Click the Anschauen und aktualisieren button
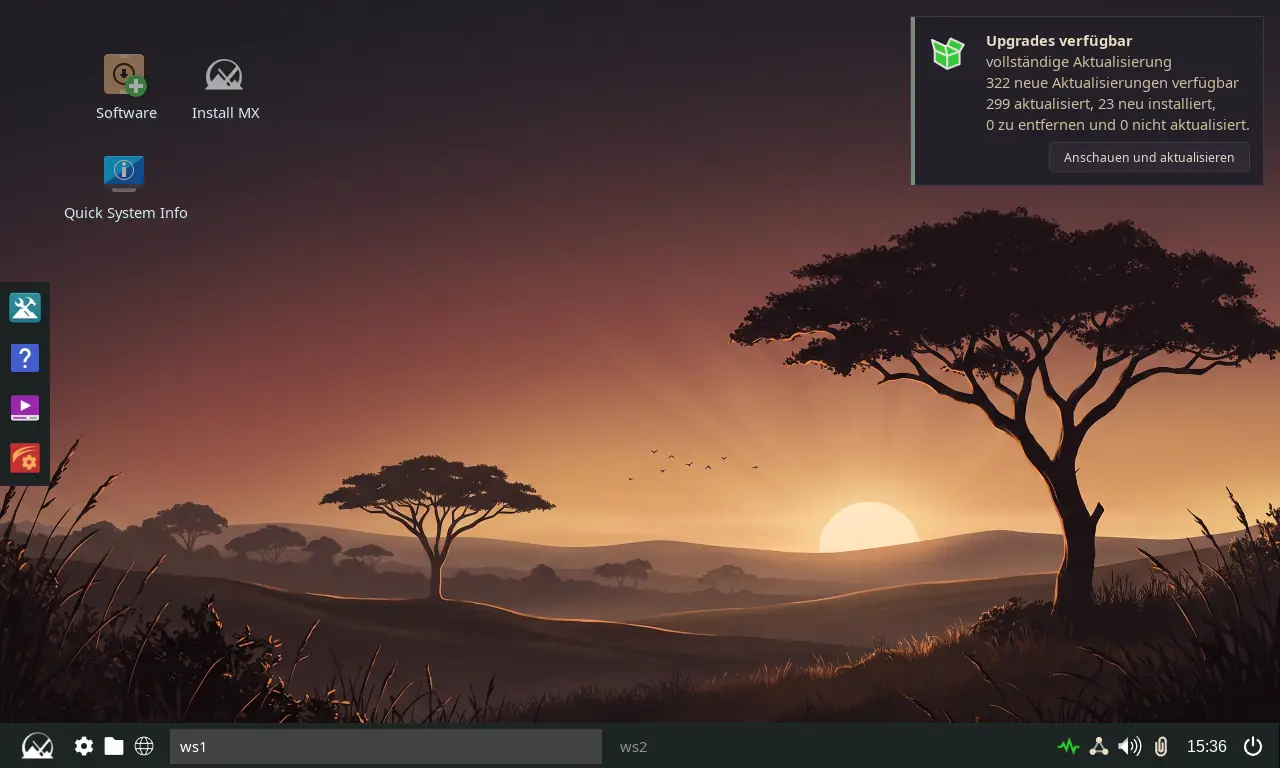 [x=1149, y=157]
